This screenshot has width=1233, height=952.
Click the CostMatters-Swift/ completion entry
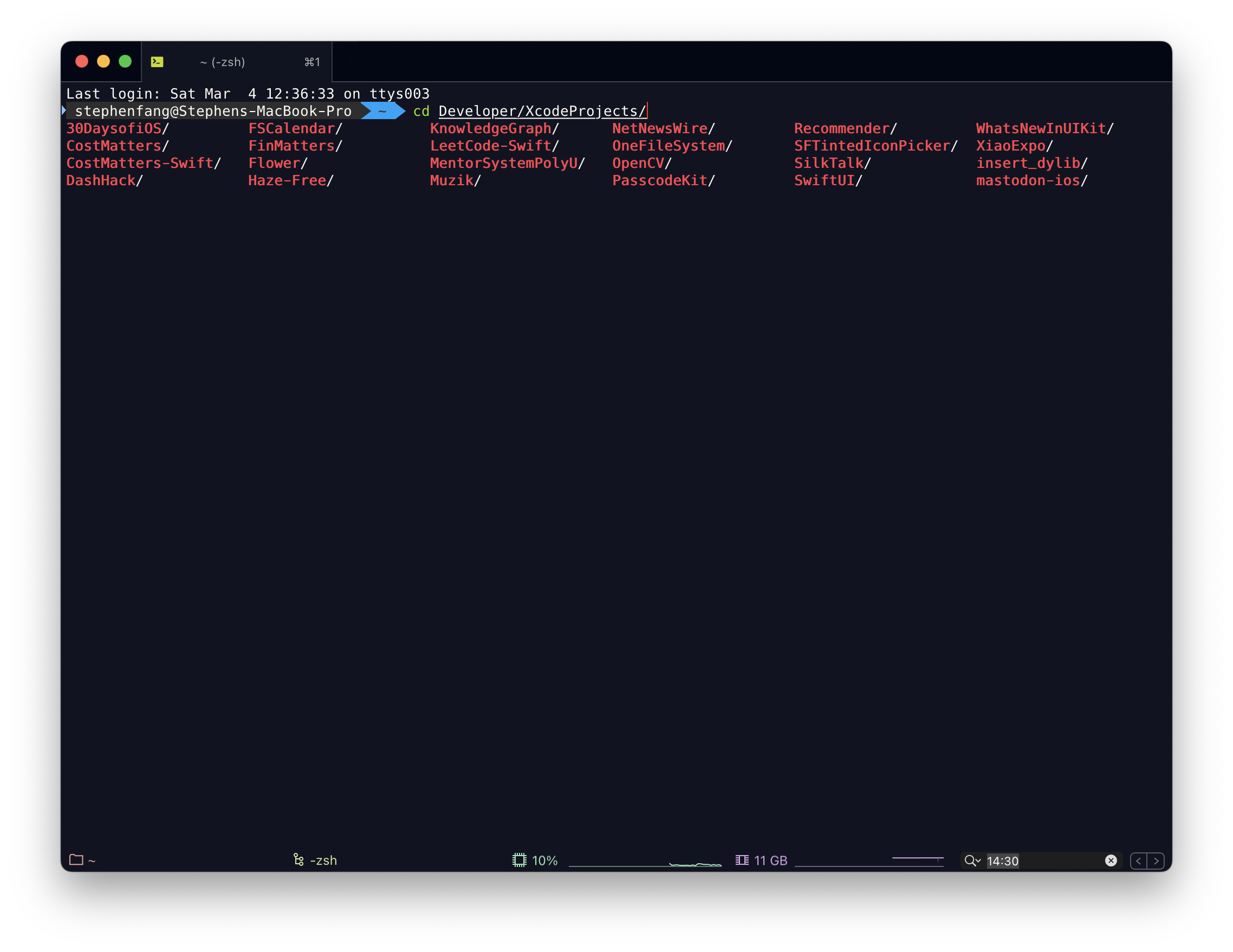click(144, 163)
